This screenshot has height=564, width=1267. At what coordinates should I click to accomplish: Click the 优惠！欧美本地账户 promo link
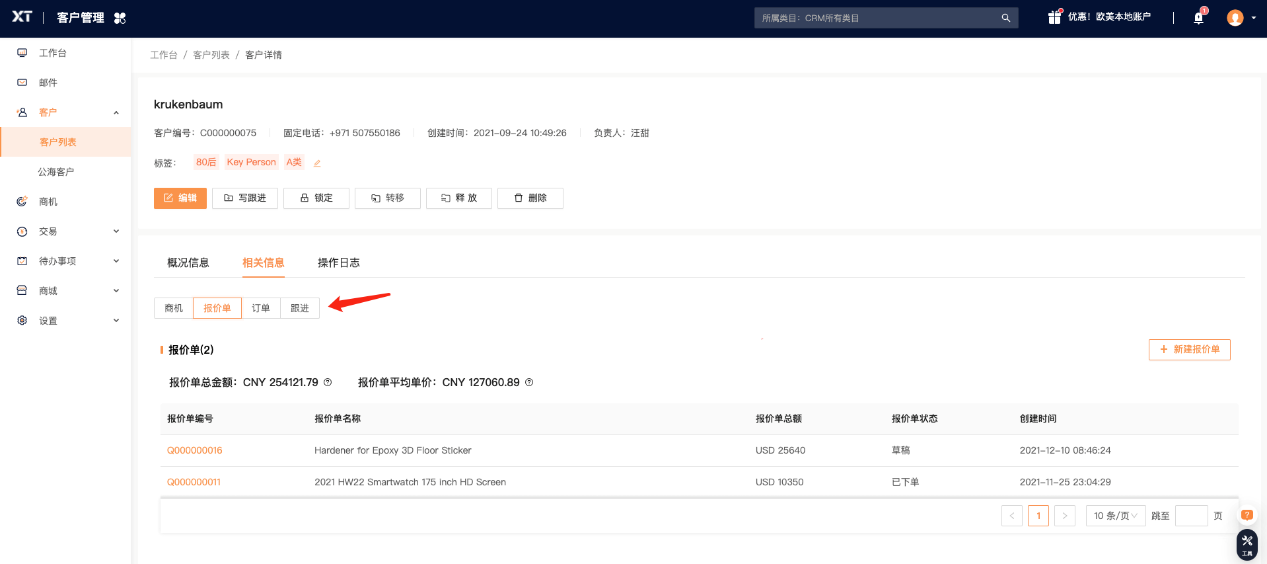[1109, 18]
